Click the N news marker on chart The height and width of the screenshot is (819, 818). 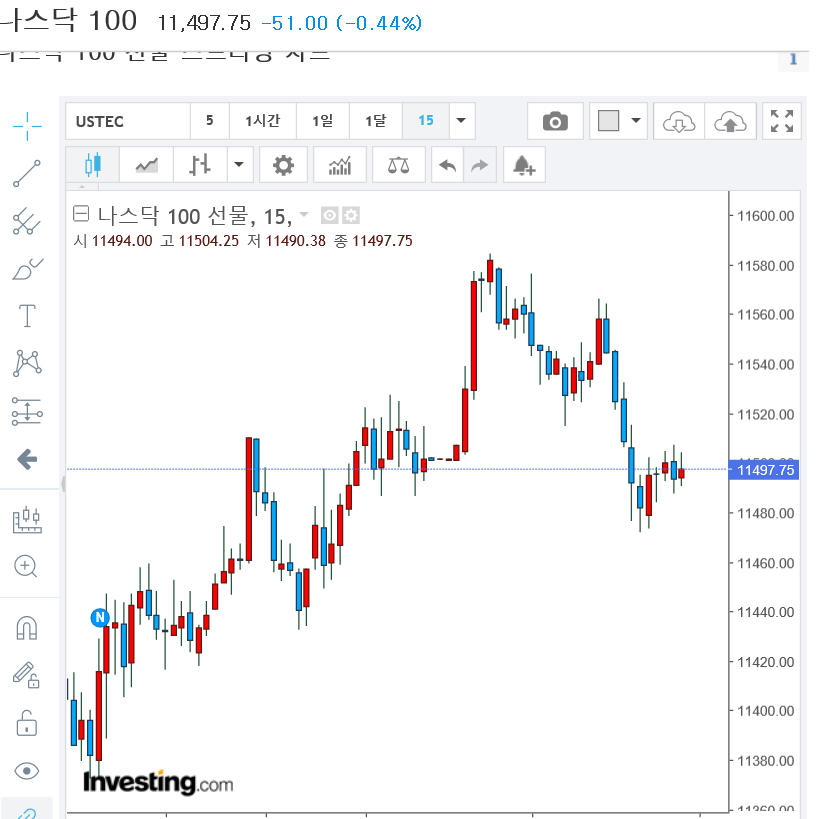[x=100, y=617]
